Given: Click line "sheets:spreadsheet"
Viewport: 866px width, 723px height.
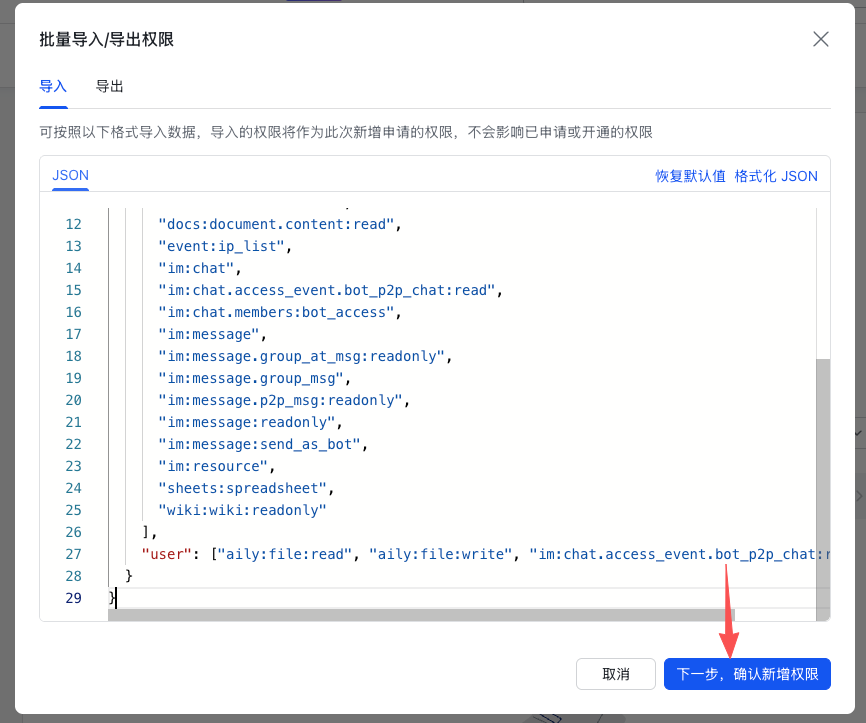Looking at the screenshot, I should pyautogui.click(x=246, y=488).
